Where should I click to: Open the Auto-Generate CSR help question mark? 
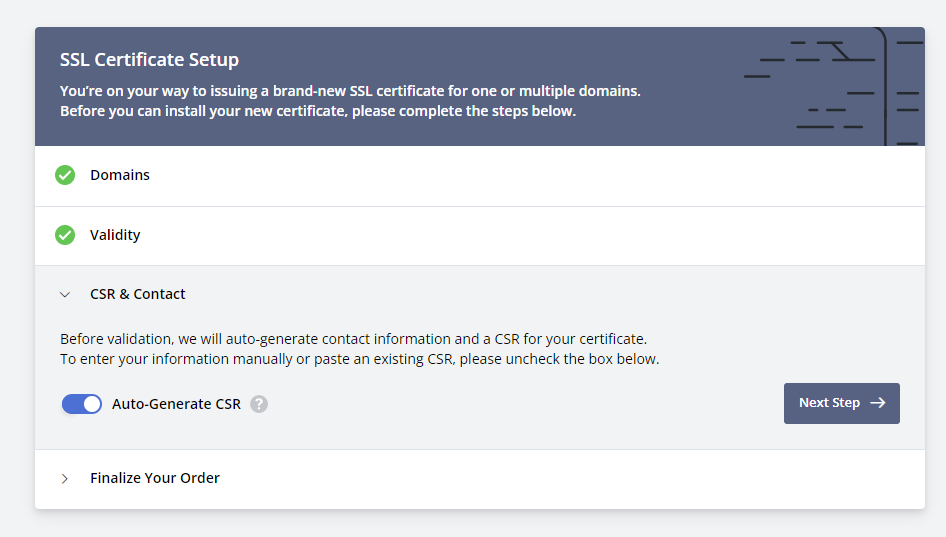point(259,404)
